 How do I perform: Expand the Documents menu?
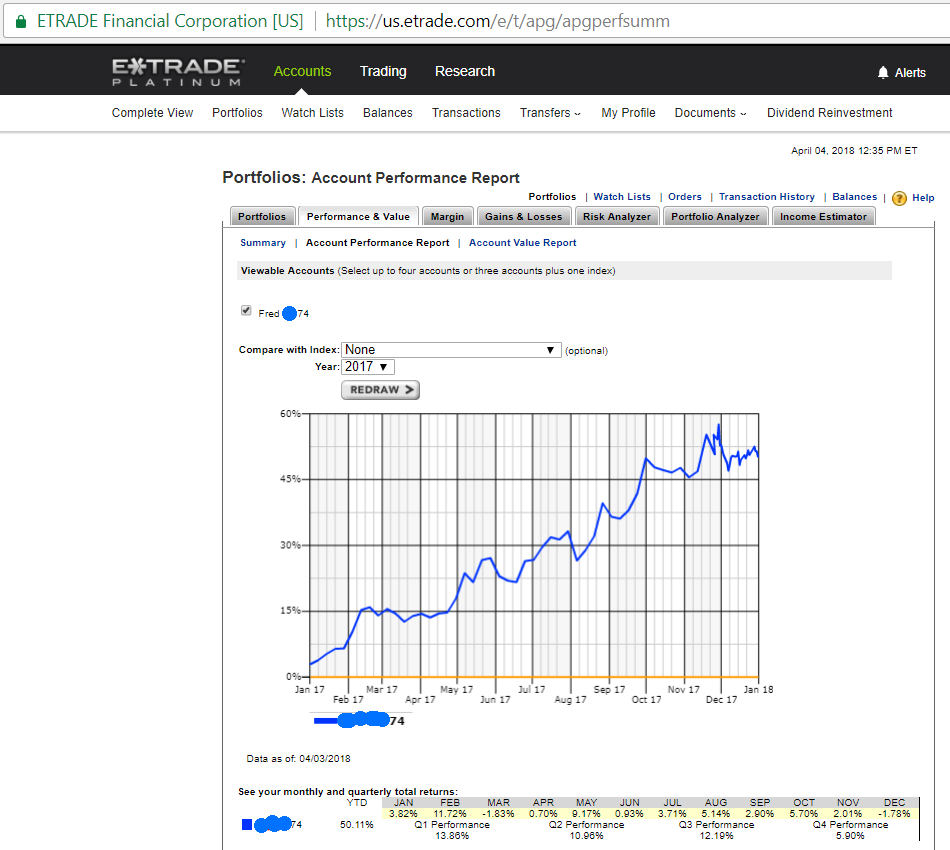(710, 113)
